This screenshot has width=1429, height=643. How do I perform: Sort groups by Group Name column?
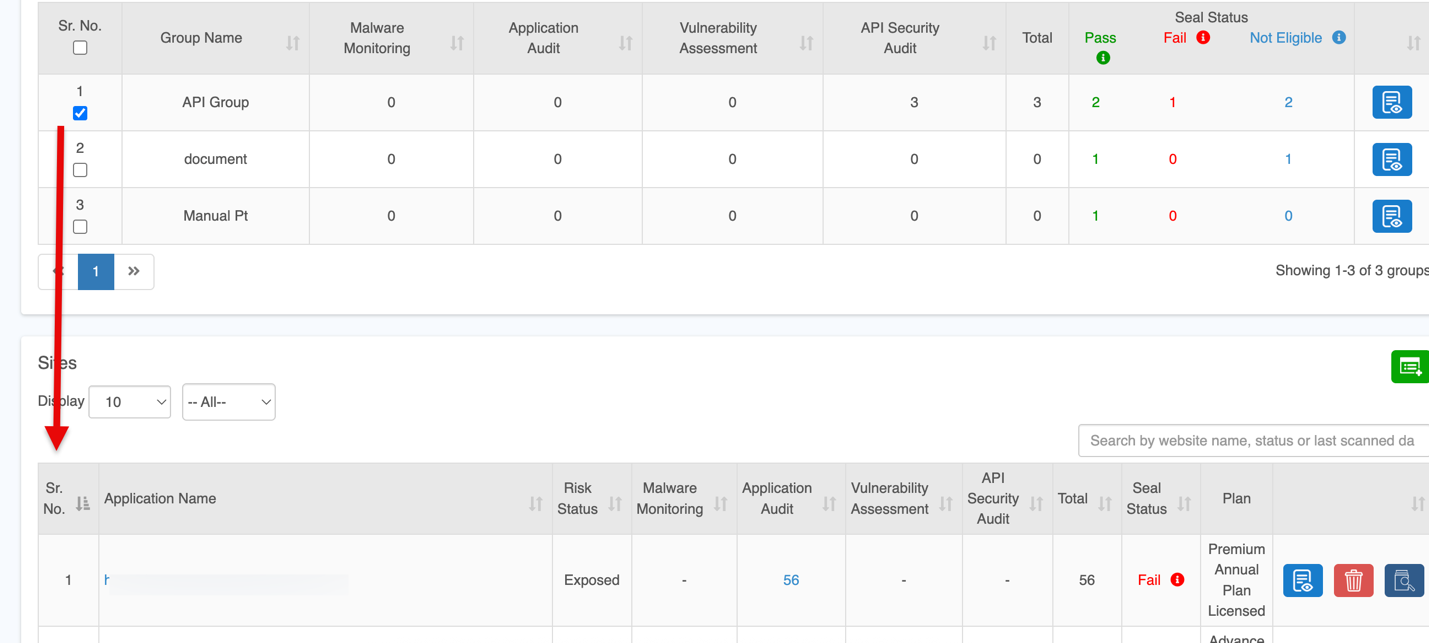[x=292, y=43]
